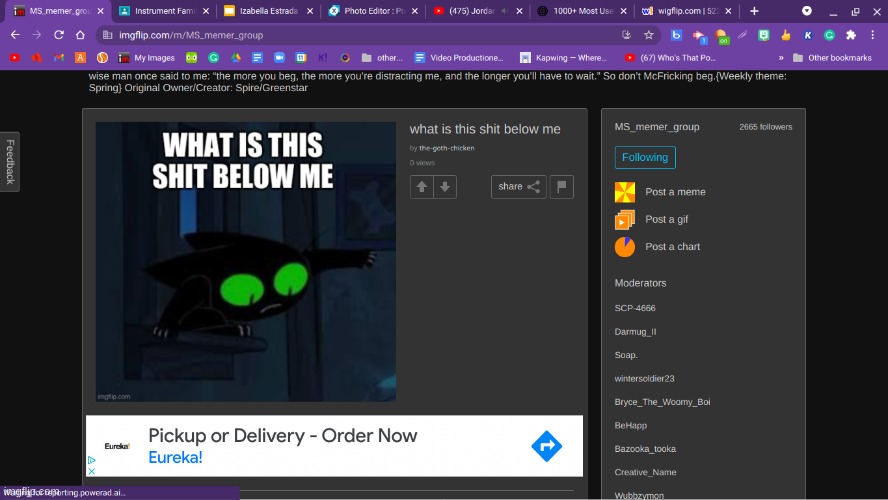
Task: Downvote the 'what is this shit' meme
Action: coord(445,187)
